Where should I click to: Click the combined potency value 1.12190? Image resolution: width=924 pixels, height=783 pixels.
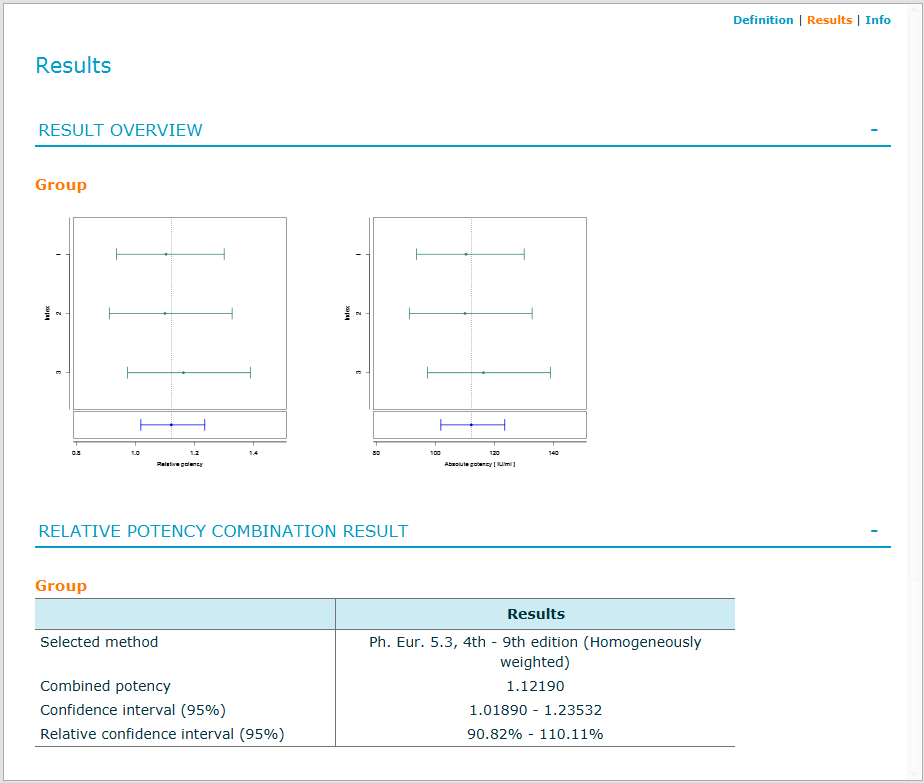point(535,686)
